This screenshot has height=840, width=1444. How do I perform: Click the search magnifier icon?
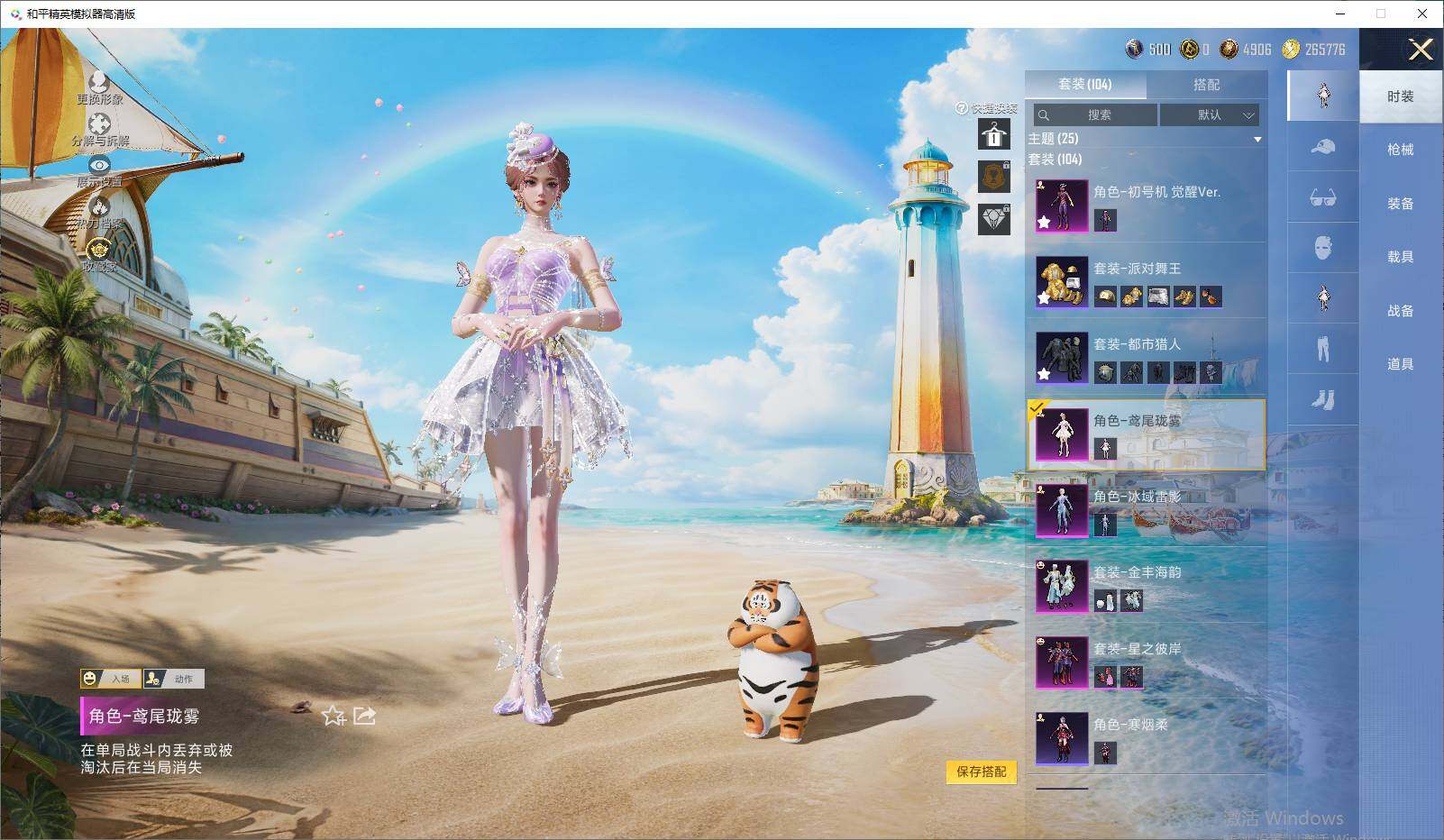(x=1044, y=115)
